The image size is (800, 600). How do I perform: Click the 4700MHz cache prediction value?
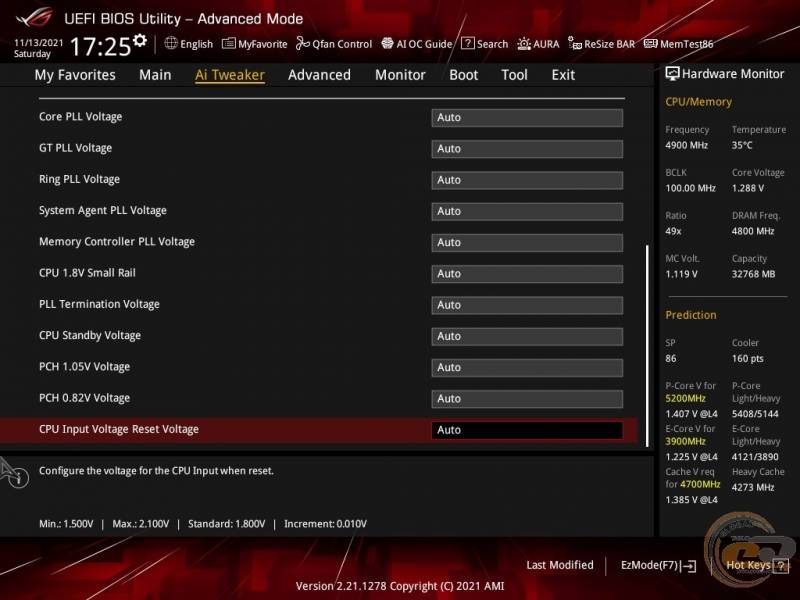(x=700, y=484)
